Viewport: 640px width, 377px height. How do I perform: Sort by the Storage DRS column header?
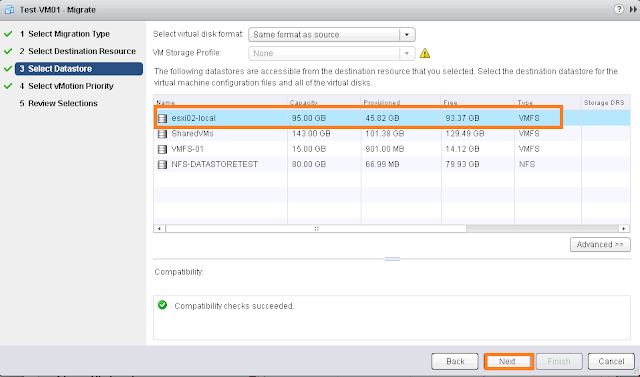pyautogui.click(x=606, y=102)
